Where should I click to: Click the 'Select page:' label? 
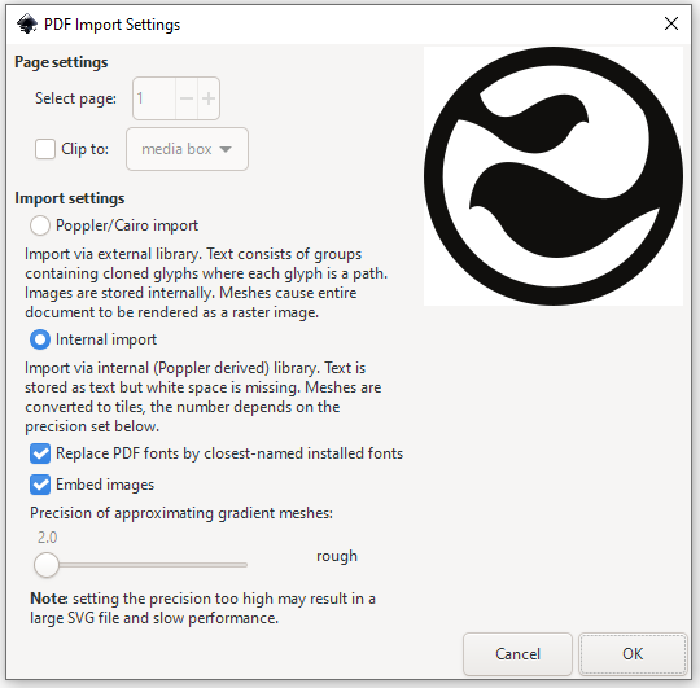75,99
